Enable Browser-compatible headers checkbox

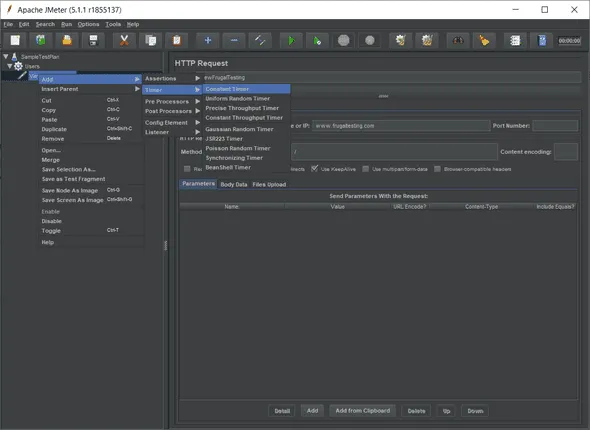[437, 169]
